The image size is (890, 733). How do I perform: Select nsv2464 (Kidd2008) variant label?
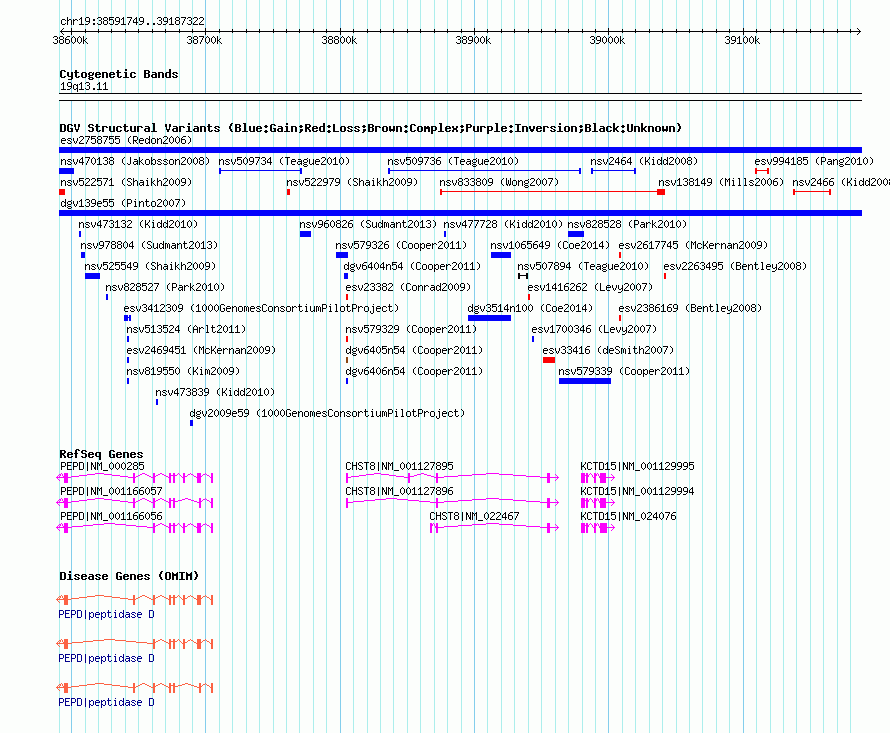[x=644, y=161]
